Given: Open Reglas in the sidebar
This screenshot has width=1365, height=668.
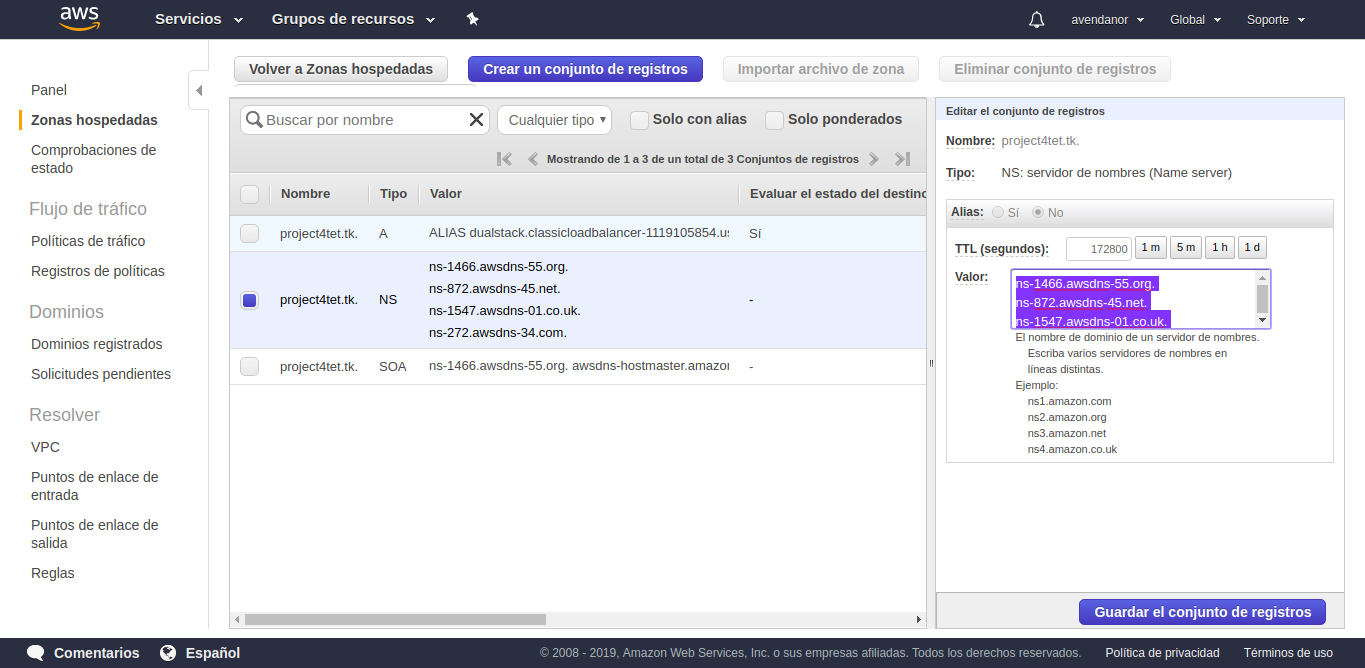Looking at the screenshot, I should 53,573.
